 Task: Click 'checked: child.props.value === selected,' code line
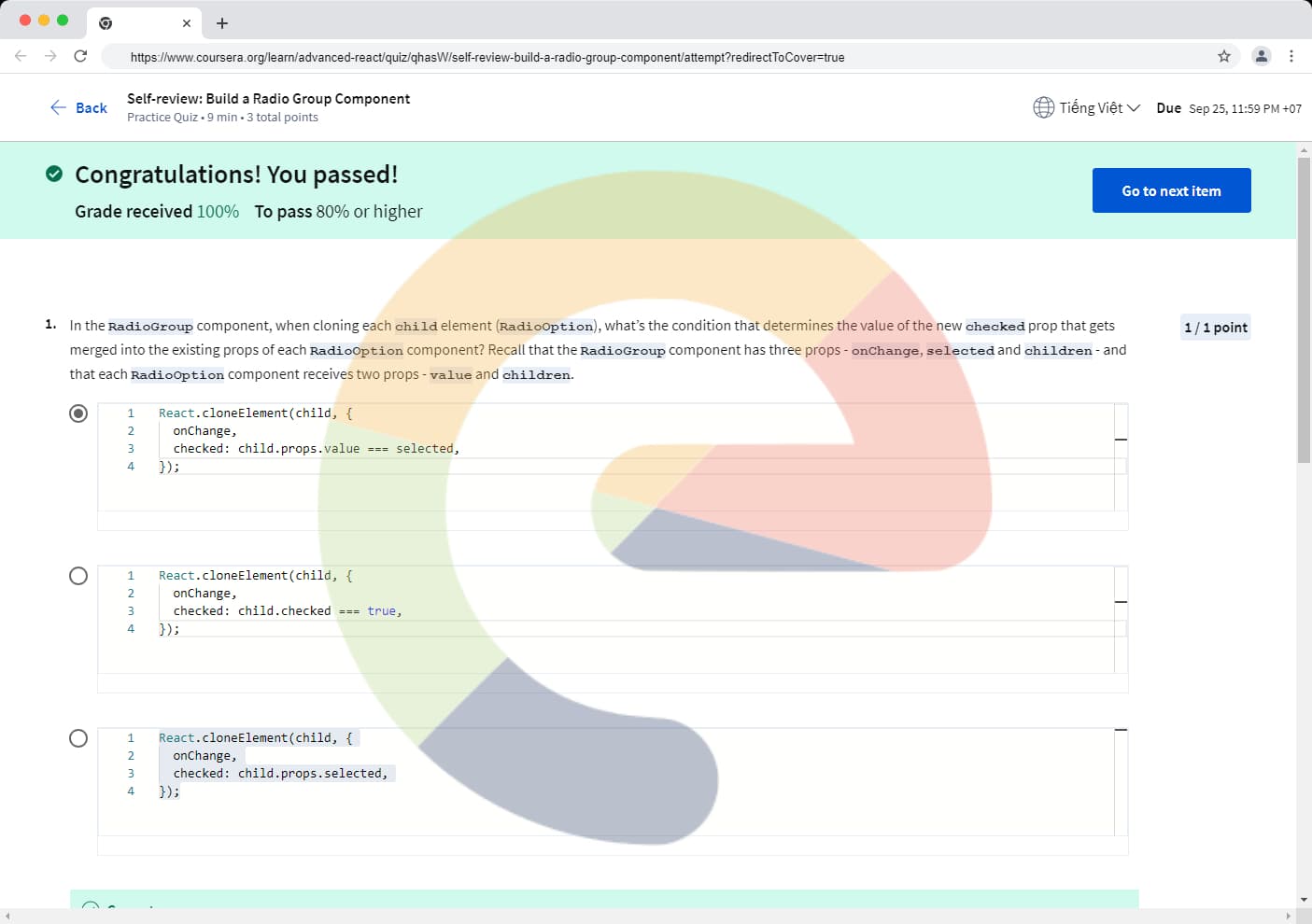pos(316,449)
